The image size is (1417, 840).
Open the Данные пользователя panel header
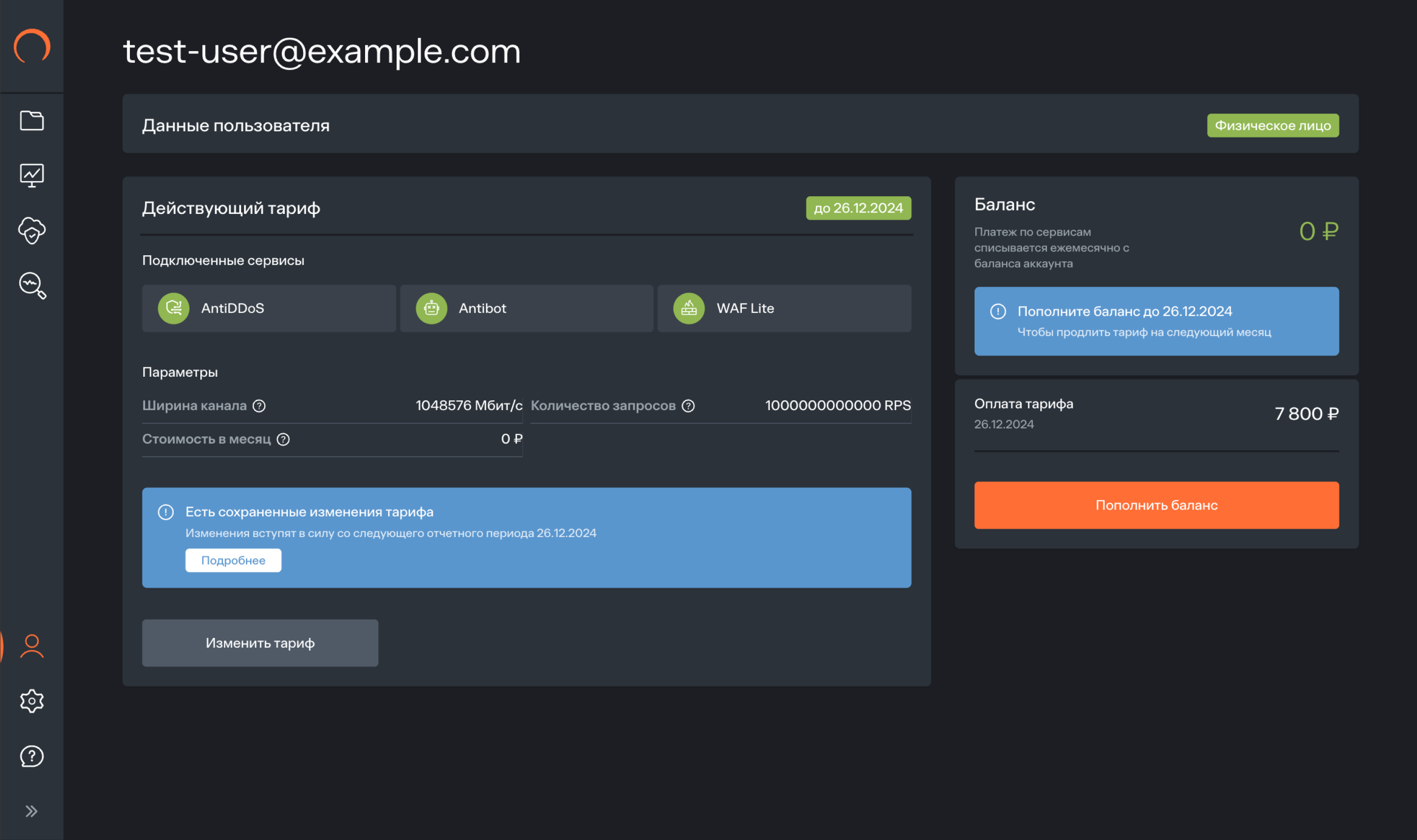740,124
